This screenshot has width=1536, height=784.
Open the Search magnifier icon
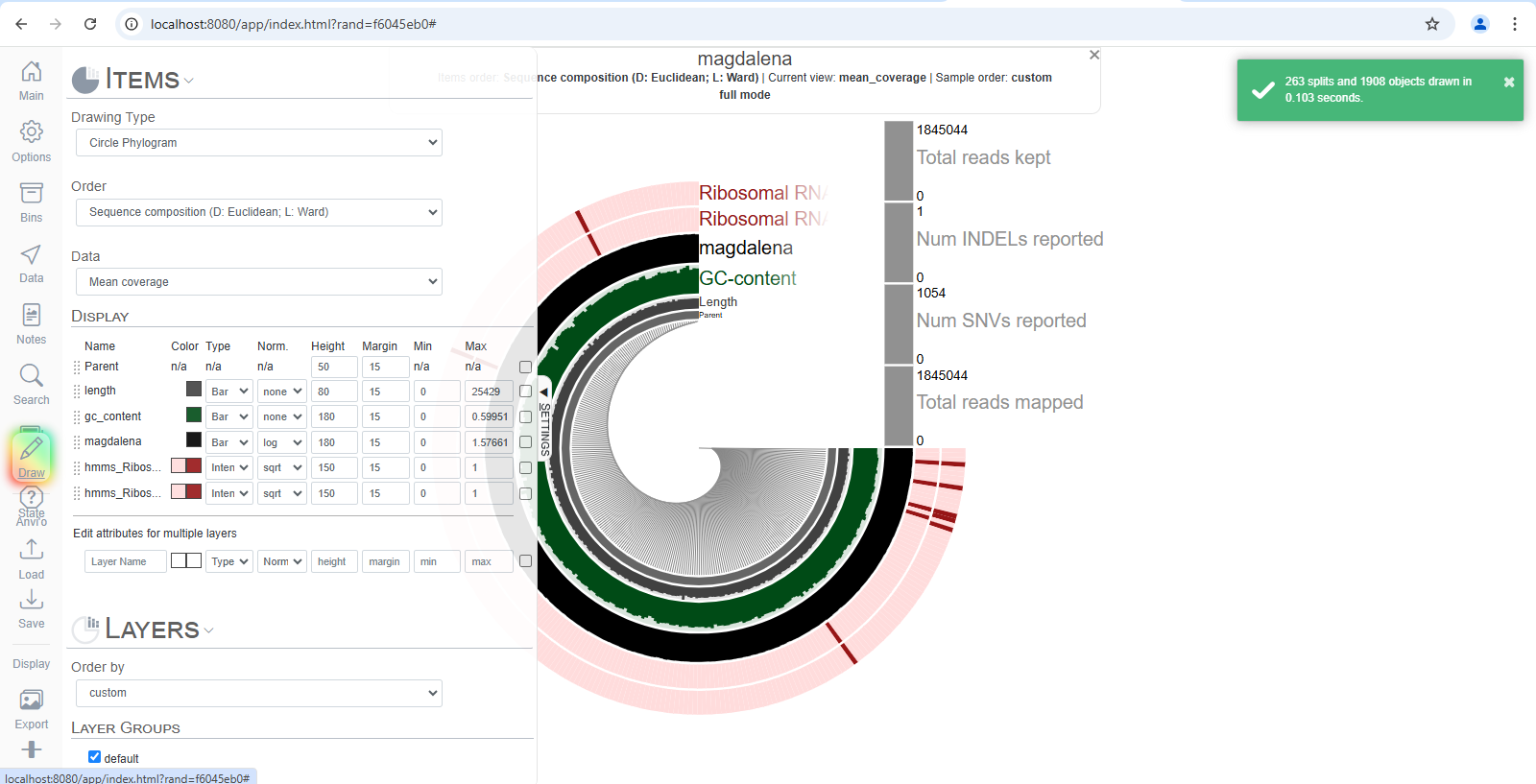(31, 376)
